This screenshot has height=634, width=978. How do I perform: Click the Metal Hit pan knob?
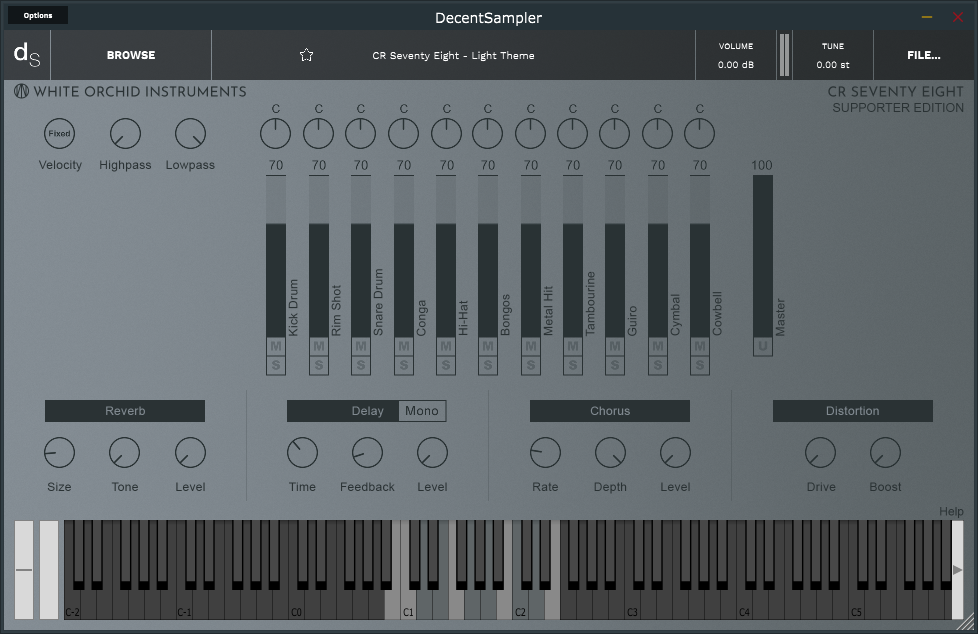(531, 134)
